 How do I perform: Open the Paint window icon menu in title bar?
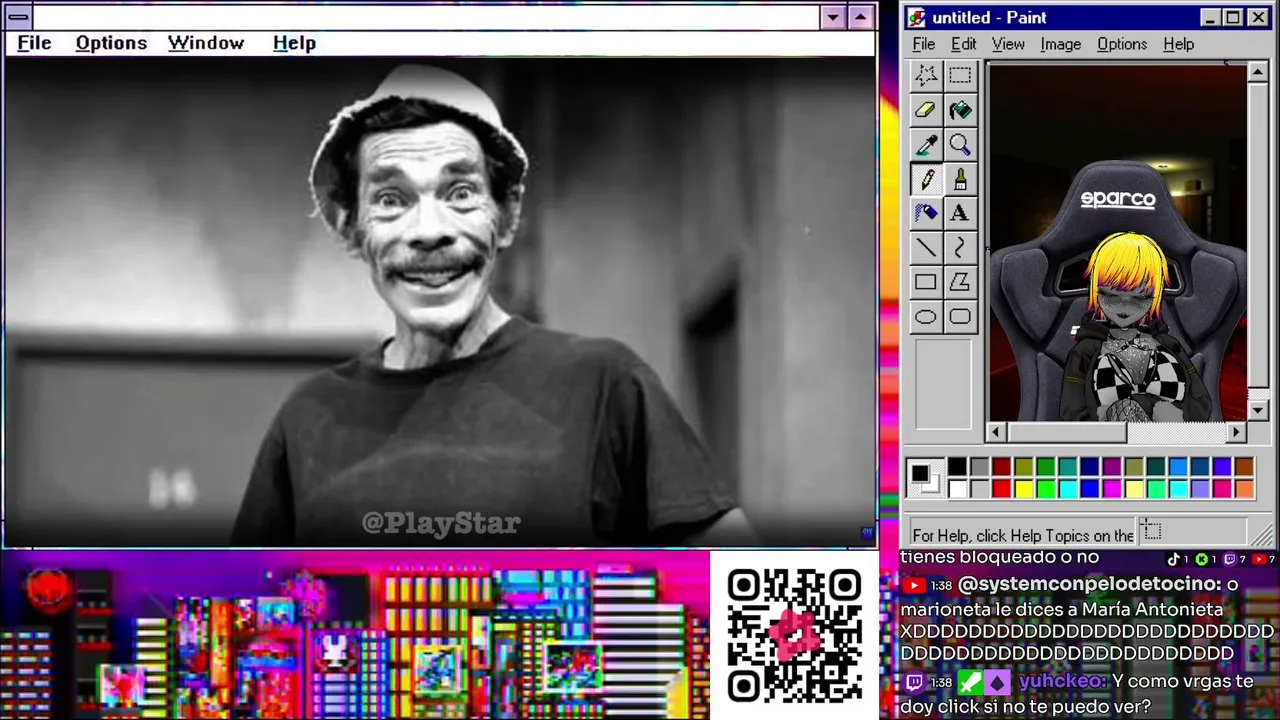tap(917, 18)
